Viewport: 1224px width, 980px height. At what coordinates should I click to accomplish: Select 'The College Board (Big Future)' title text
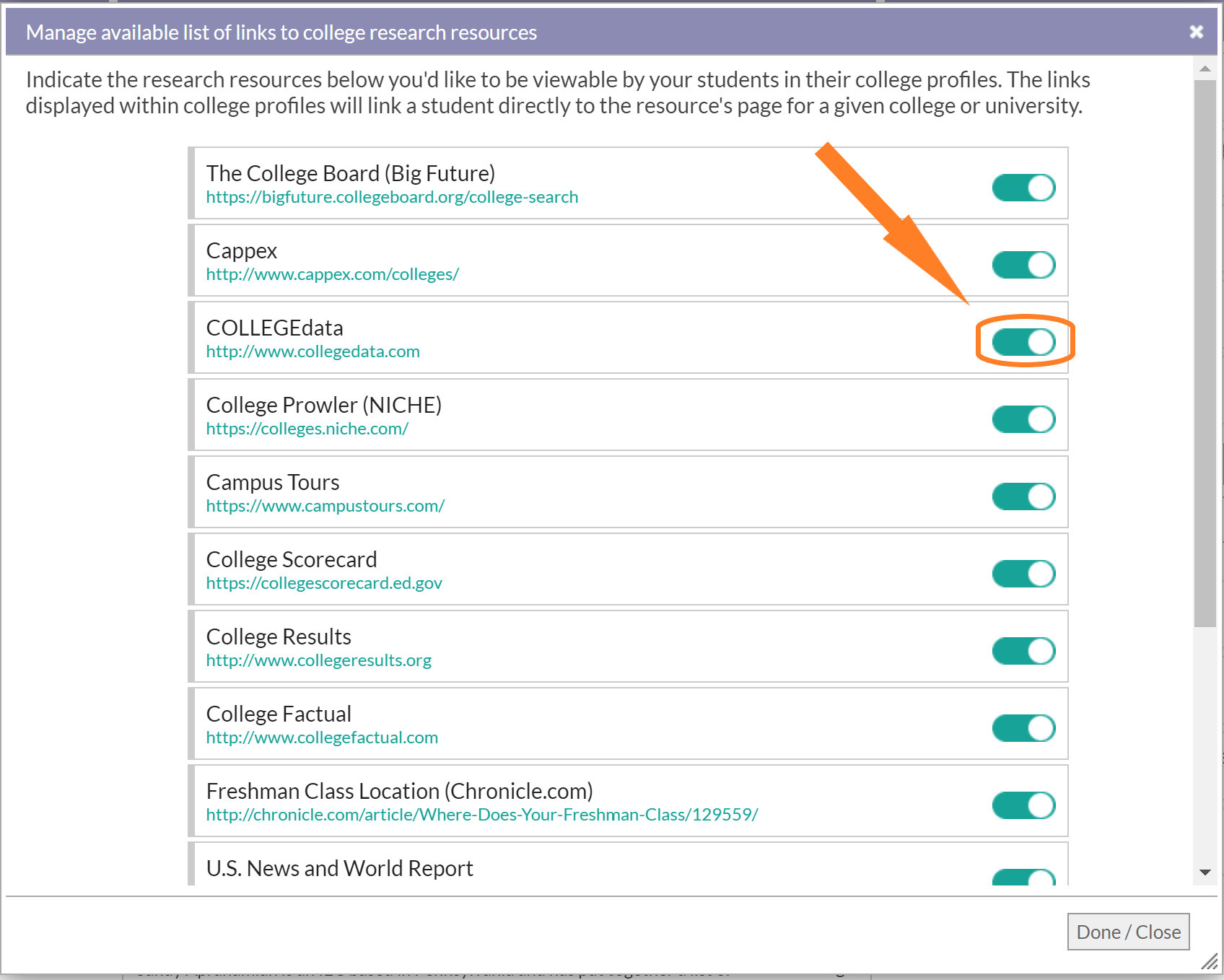(351, 174)
